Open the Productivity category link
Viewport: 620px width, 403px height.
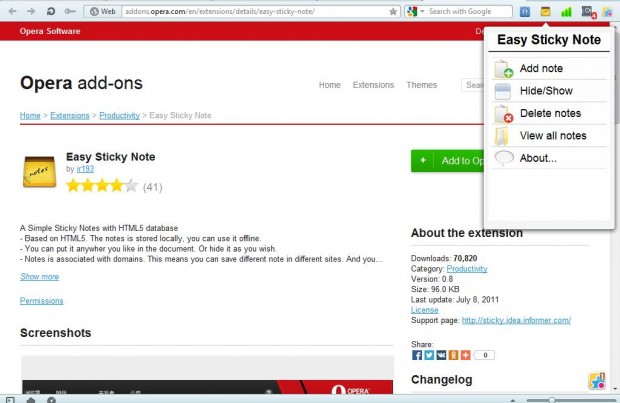pos(467,269)
